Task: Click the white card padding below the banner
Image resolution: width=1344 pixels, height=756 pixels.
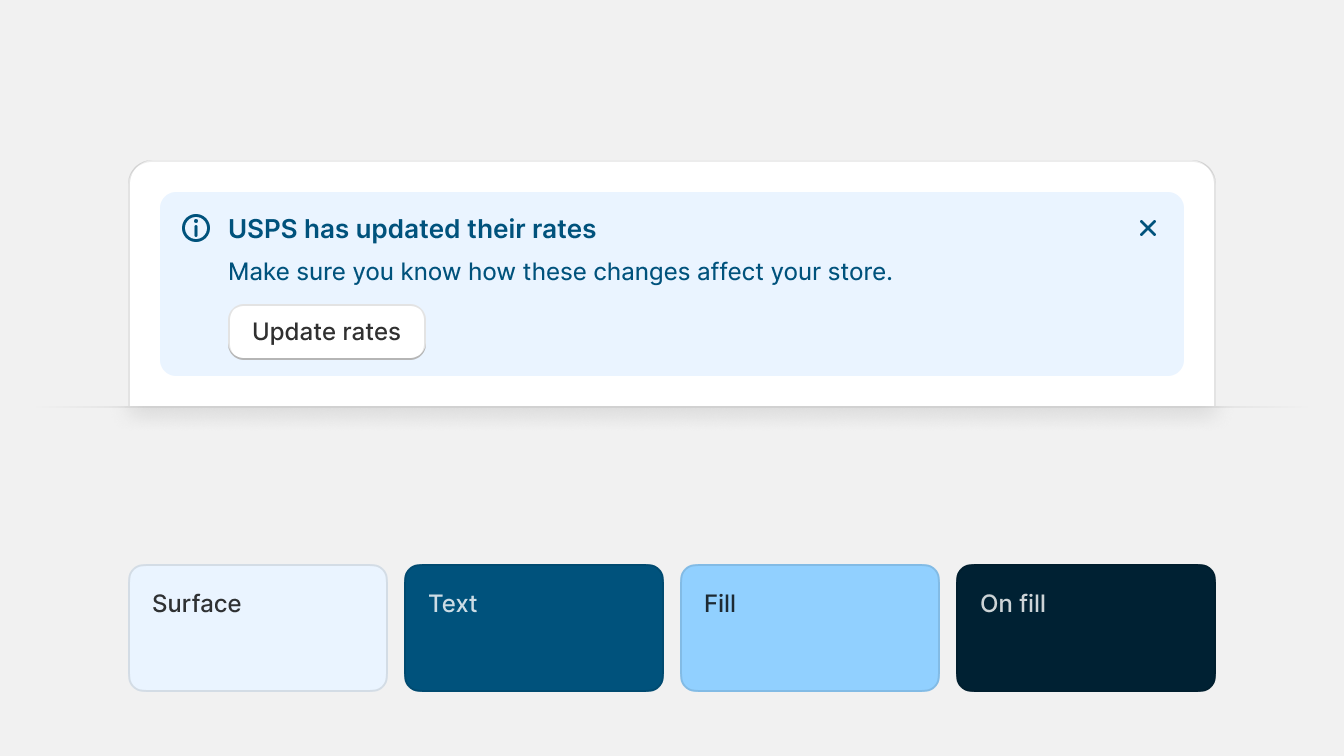Action: [x=672, y=391]
